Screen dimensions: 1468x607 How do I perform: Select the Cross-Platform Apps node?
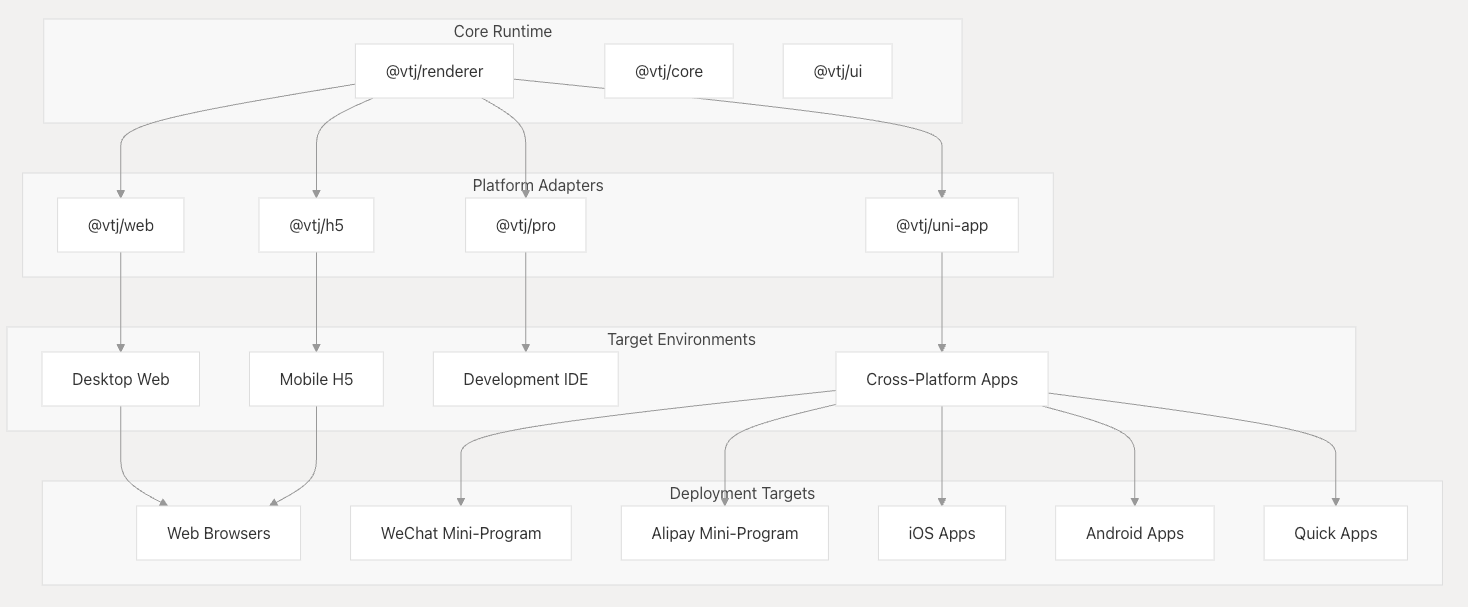coord(942,379)
